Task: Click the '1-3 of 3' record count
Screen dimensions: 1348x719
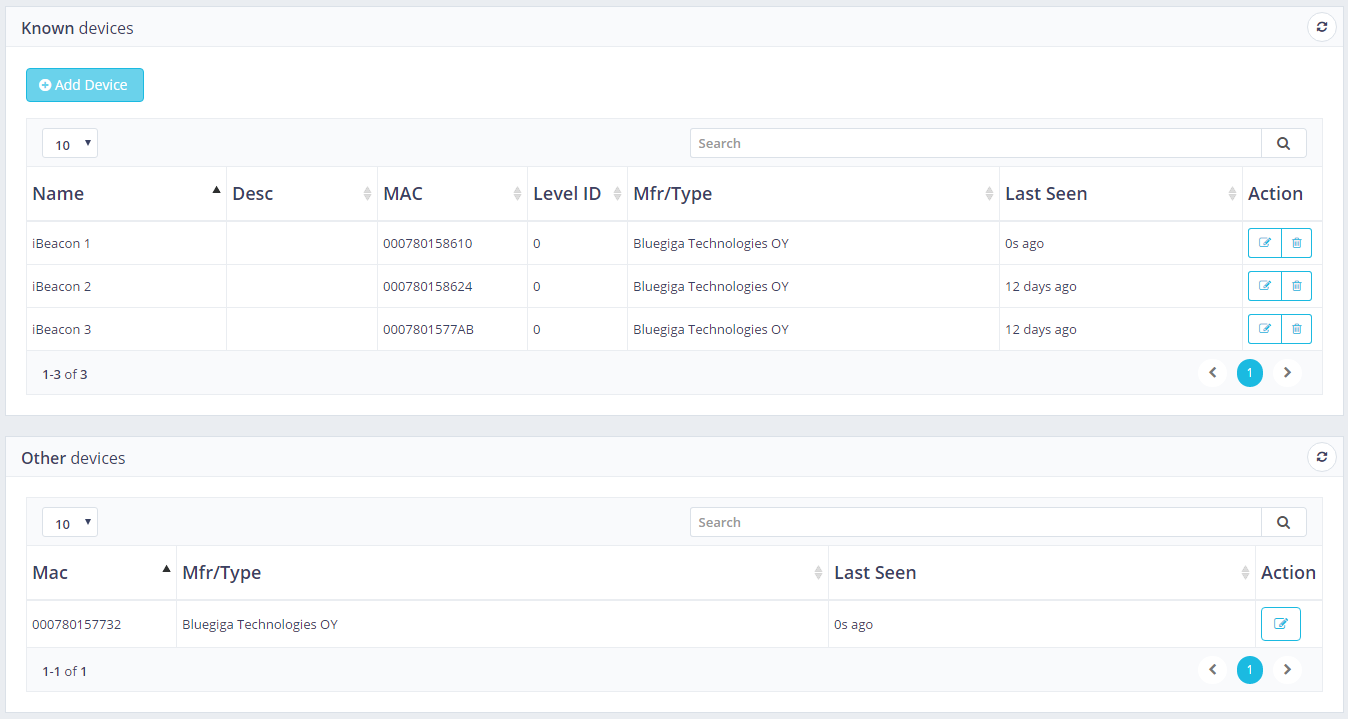Action: (x=65, y=374)
